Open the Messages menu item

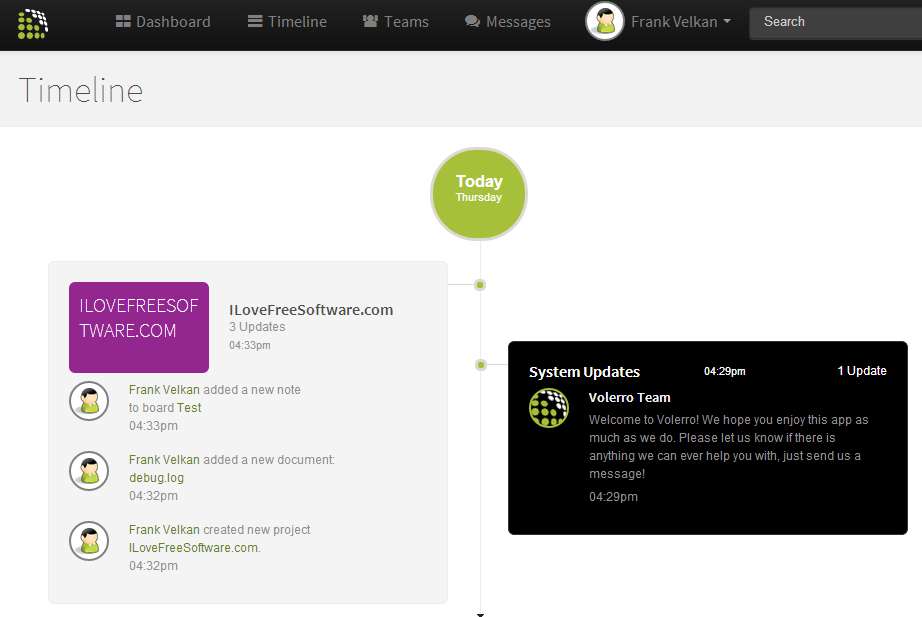pyautogui.click(x=507, y=22)
